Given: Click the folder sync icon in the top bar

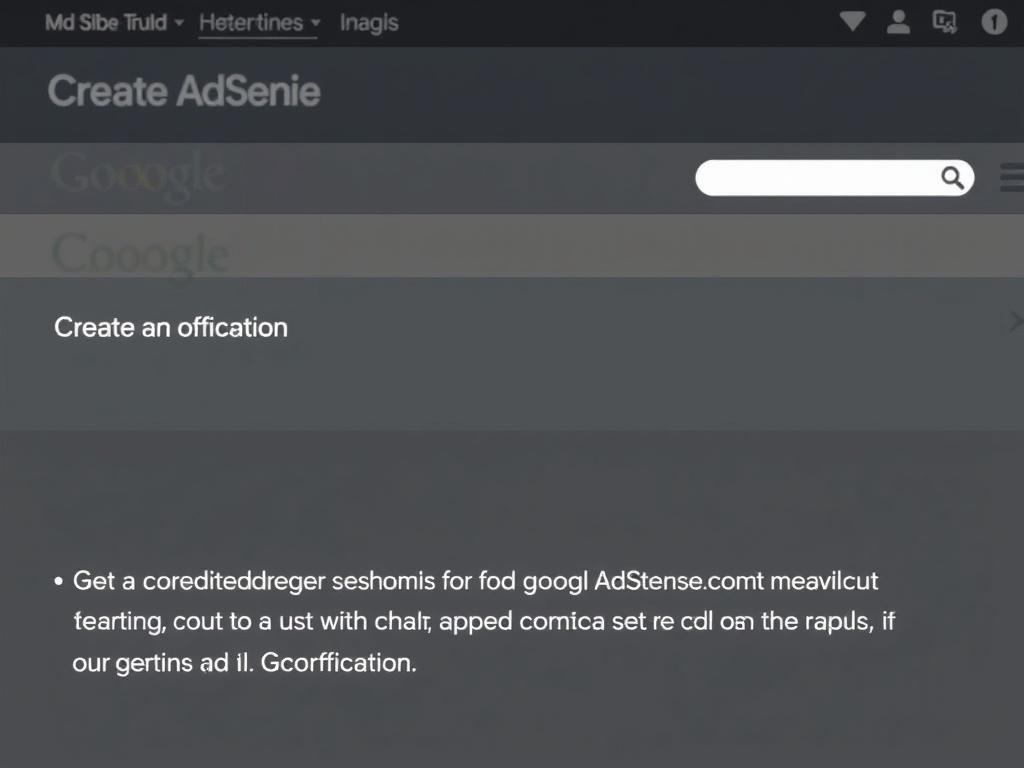Looking at the screenshot, I should point(945,22).
